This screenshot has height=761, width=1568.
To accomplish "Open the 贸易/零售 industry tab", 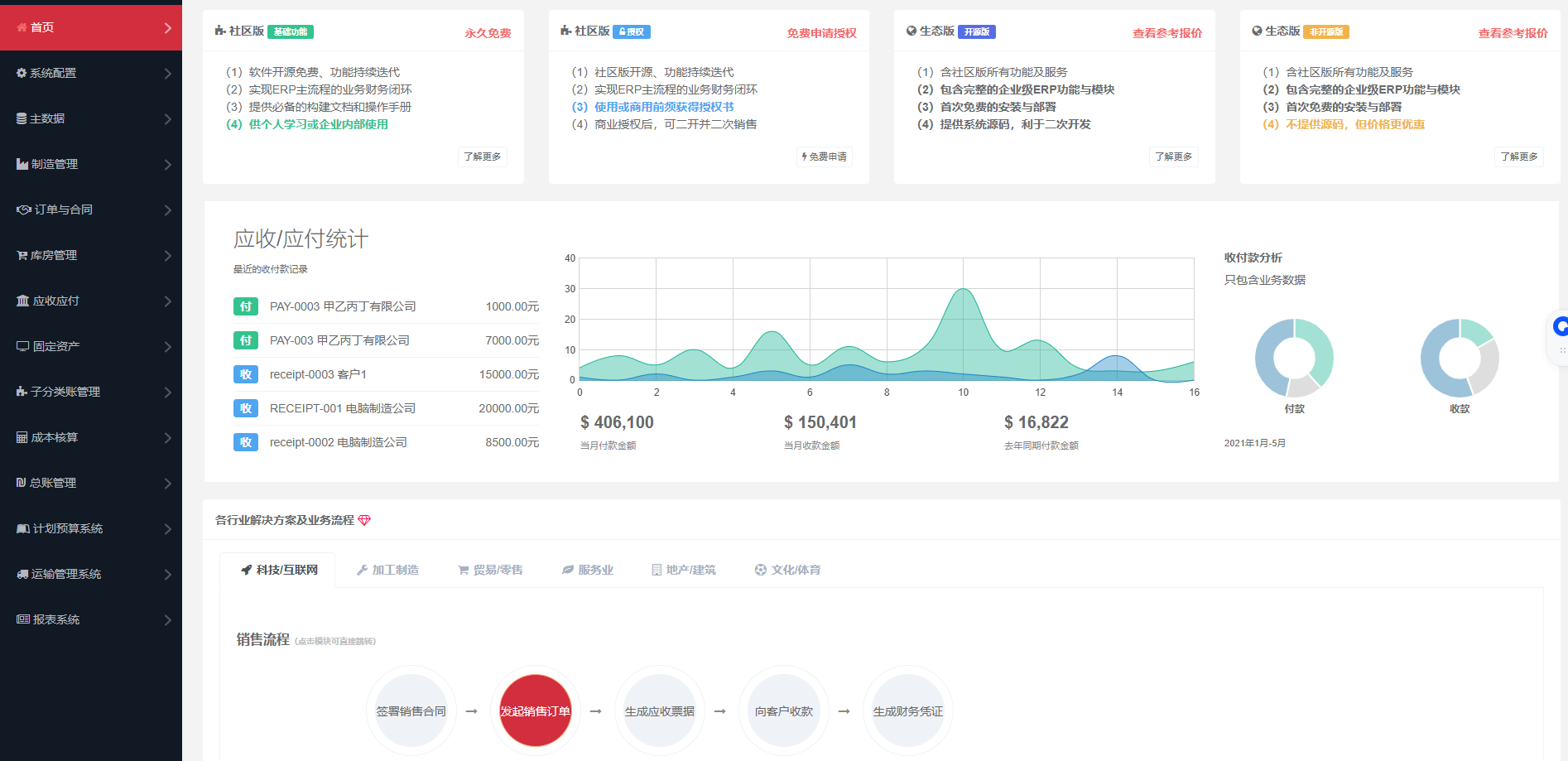I will [490, 570].
